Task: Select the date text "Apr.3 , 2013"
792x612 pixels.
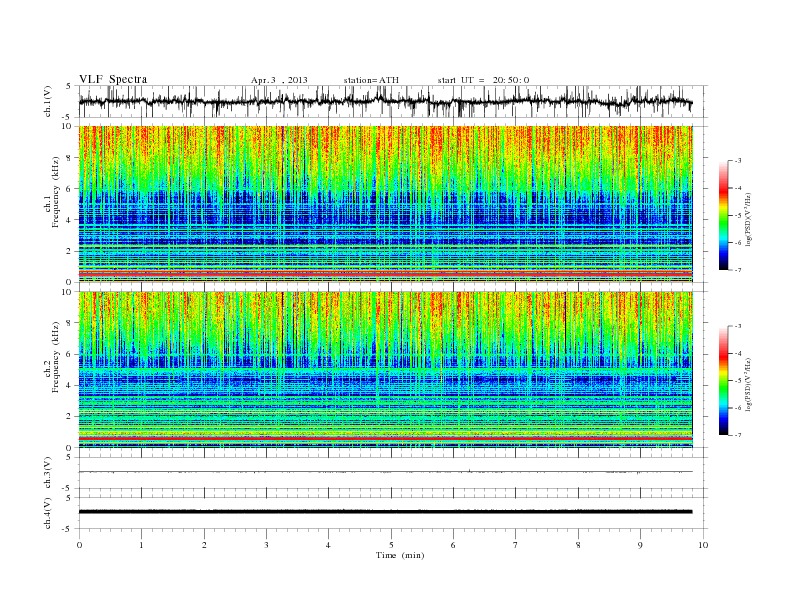Action: [279, 80]
